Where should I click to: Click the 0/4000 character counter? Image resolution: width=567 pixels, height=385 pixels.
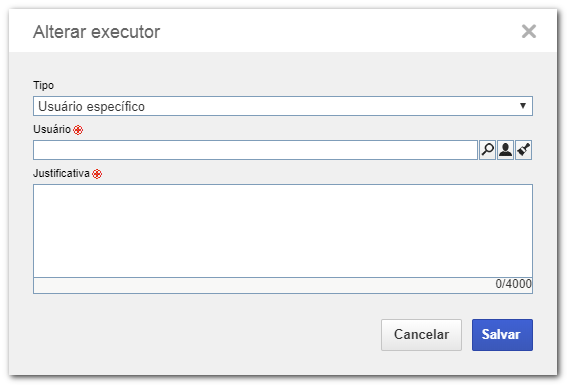click(513, 284)
